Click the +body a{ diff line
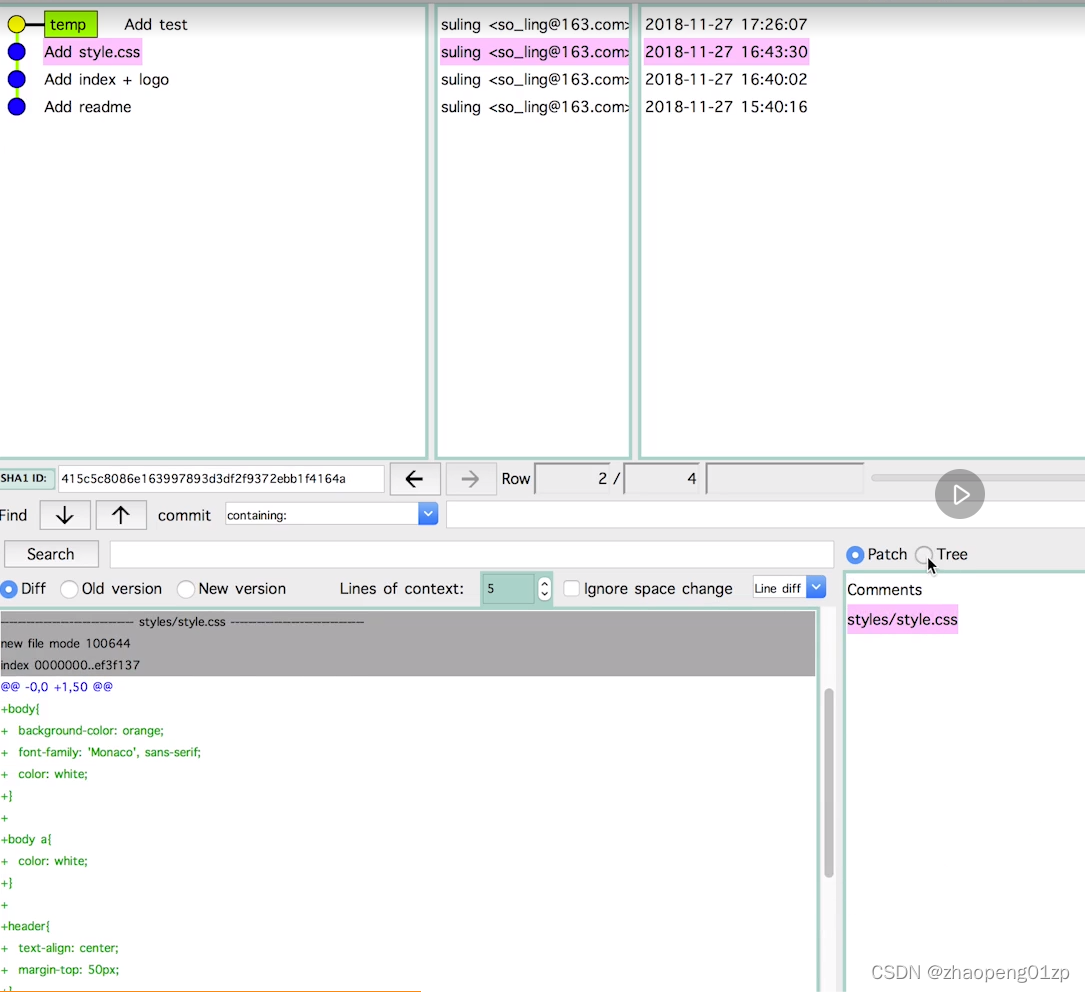Screen dimensions: 1085x992 pyautogui.click(x=26, y=839)
